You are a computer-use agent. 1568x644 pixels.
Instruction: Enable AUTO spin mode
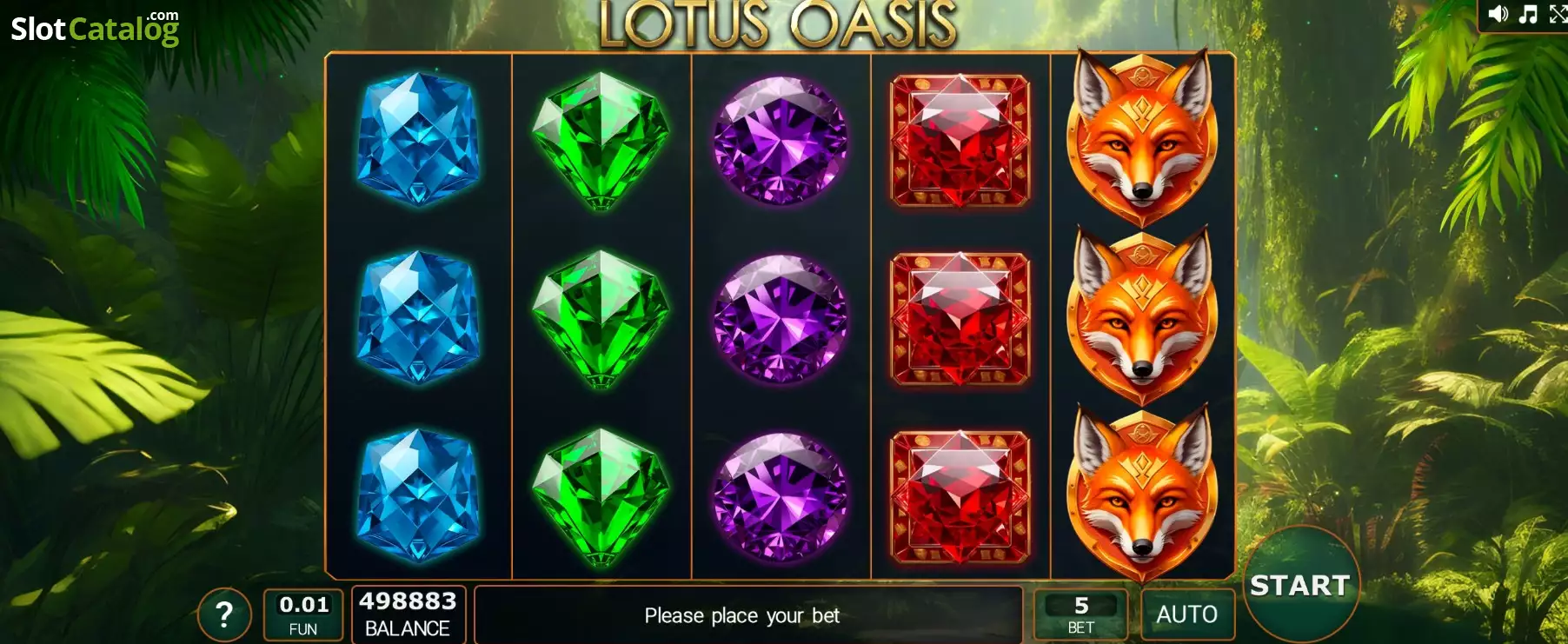[x=1187, y=614]
